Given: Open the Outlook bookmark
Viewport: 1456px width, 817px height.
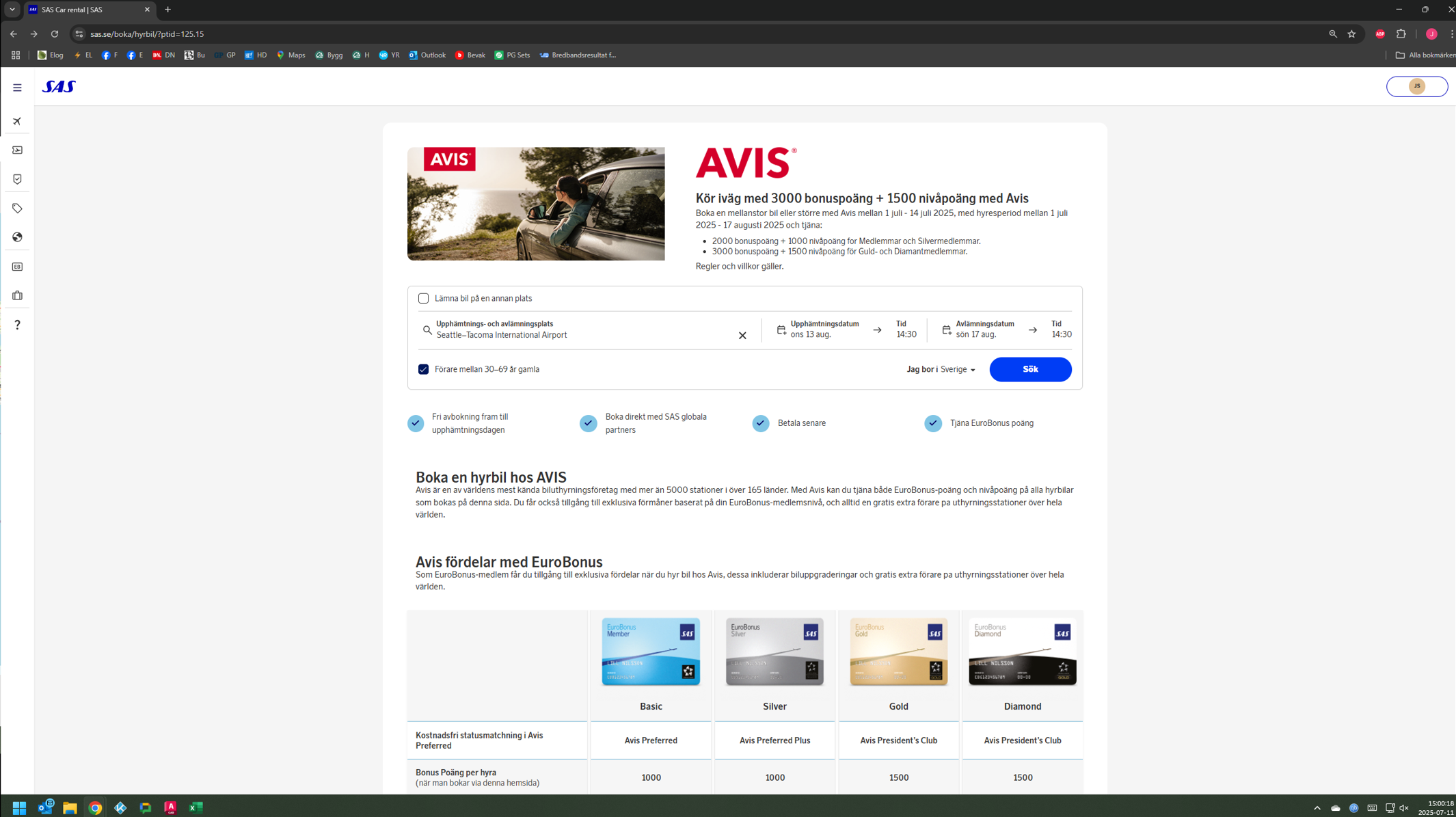Looking at the screenshot, I should (427, 55).
